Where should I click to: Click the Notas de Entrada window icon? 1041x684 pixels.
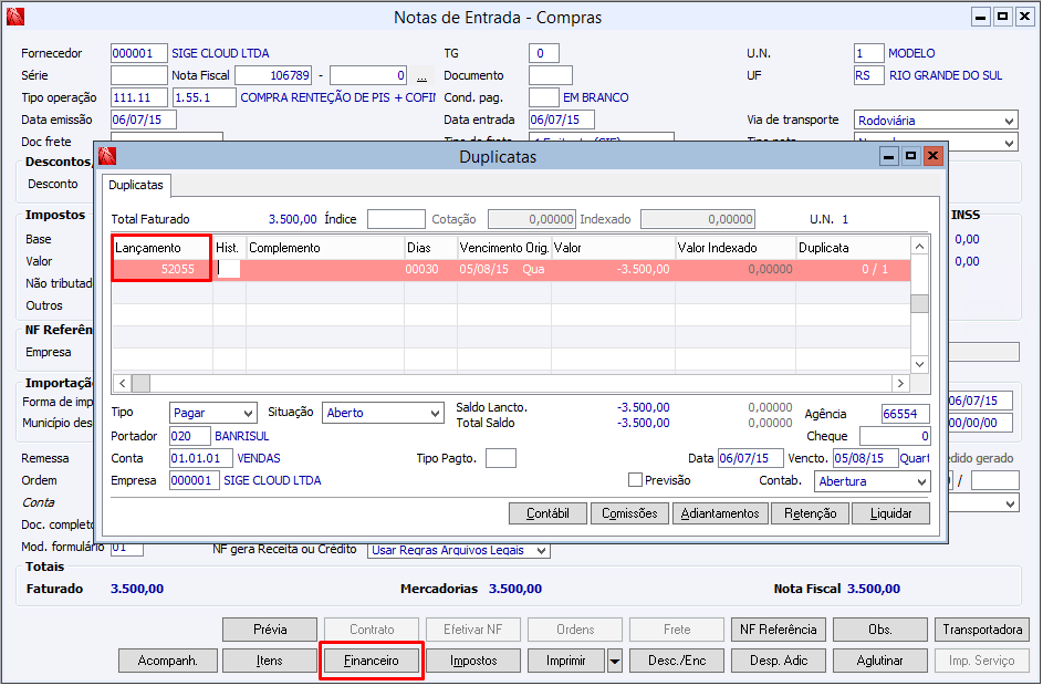pyautogui.click(x=15, y=17)
